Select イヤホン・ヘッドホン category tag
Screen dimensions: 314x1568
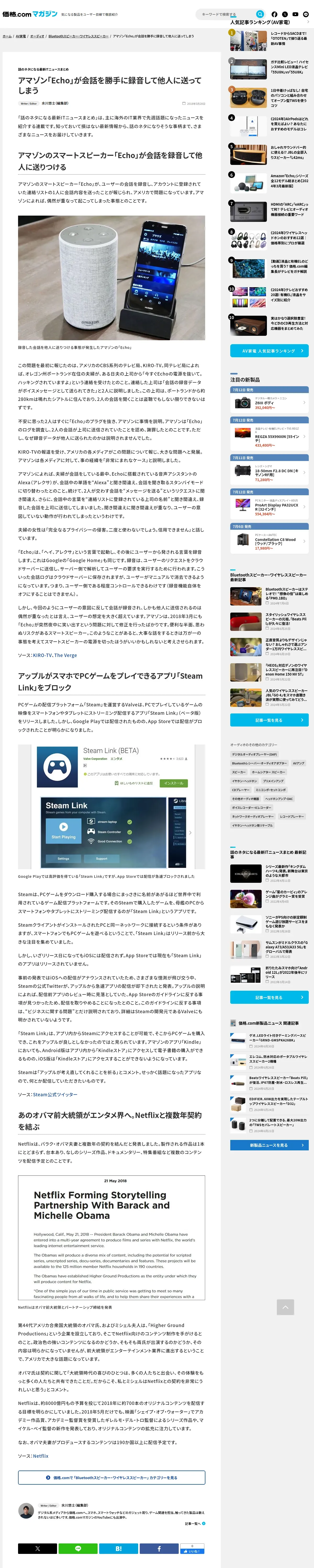(x=244, y=781)
